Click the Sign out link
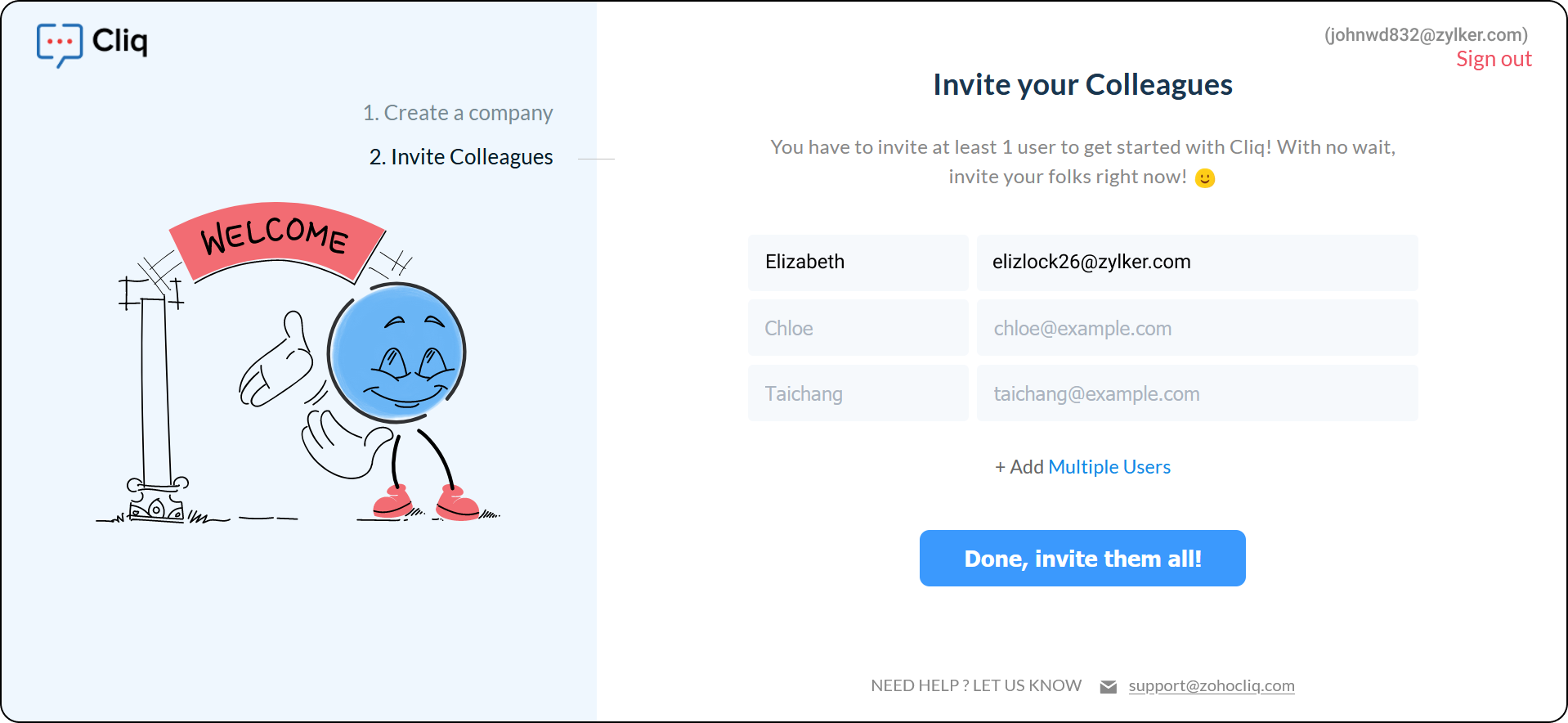The width and height of the screenshot is (1568, 723). click(x=1493, y=60)
